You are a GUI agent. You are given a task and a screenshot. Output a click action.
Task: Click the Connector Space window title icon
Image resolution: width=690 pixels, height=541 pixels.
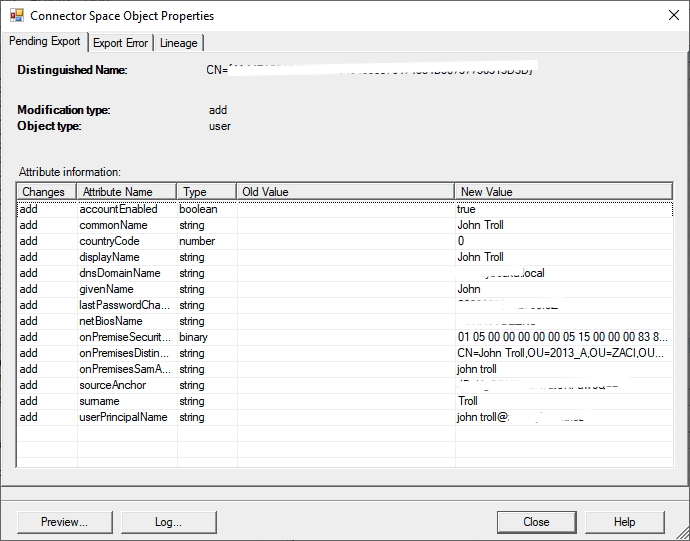tap(16, 16)
